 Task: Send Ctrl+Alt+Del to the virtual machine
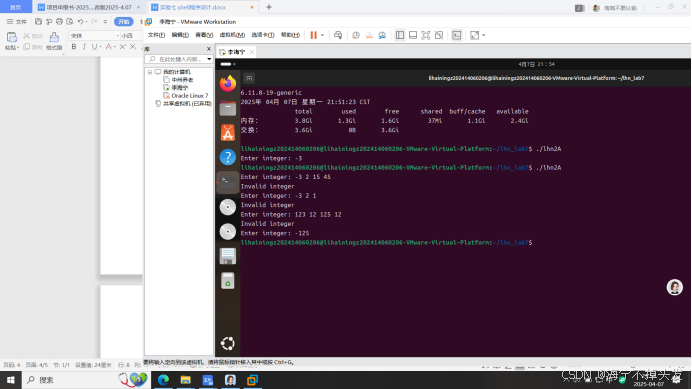[338, 35]
